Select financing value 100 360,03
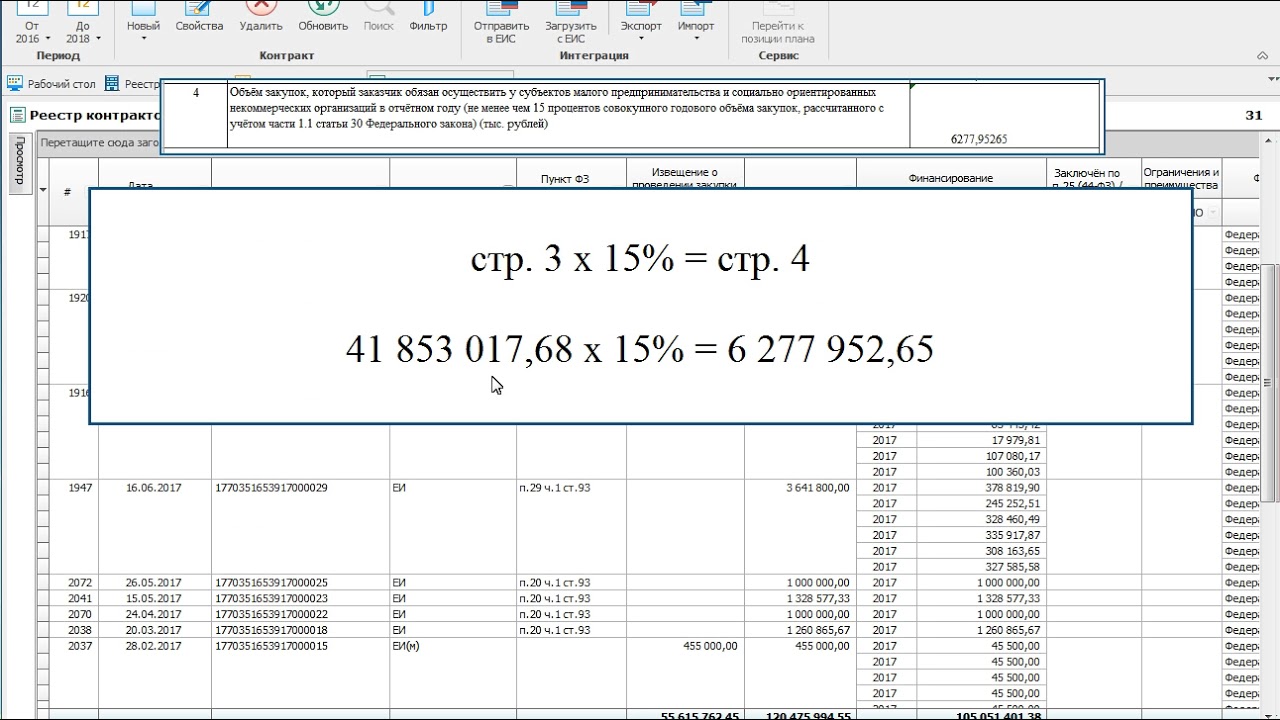The image size is (1280, 720). [x=1007, y=472]
